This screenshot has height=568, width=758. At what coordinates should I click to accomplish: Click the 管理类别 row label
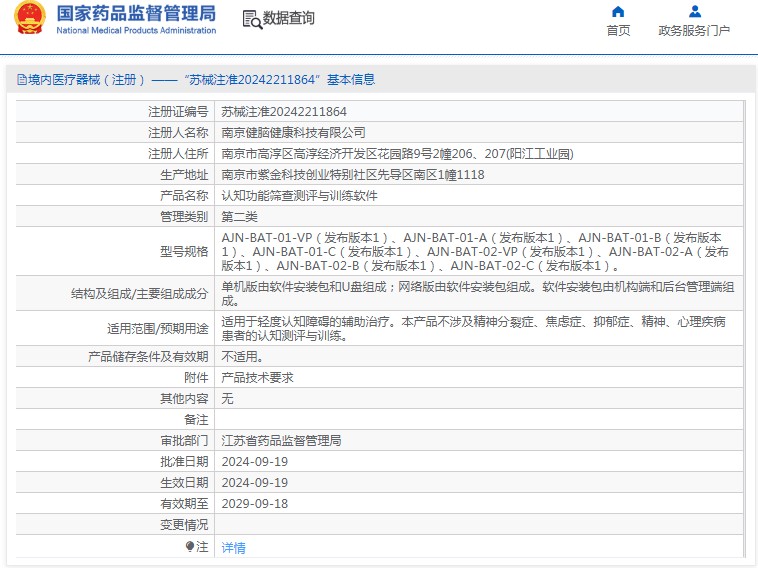(184, 217)
